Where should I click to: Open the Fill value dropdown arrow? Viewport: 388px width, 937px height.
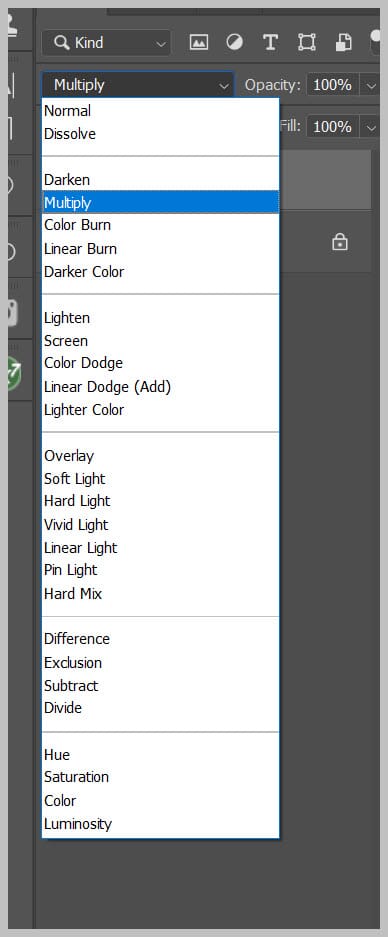click(371, 127)
